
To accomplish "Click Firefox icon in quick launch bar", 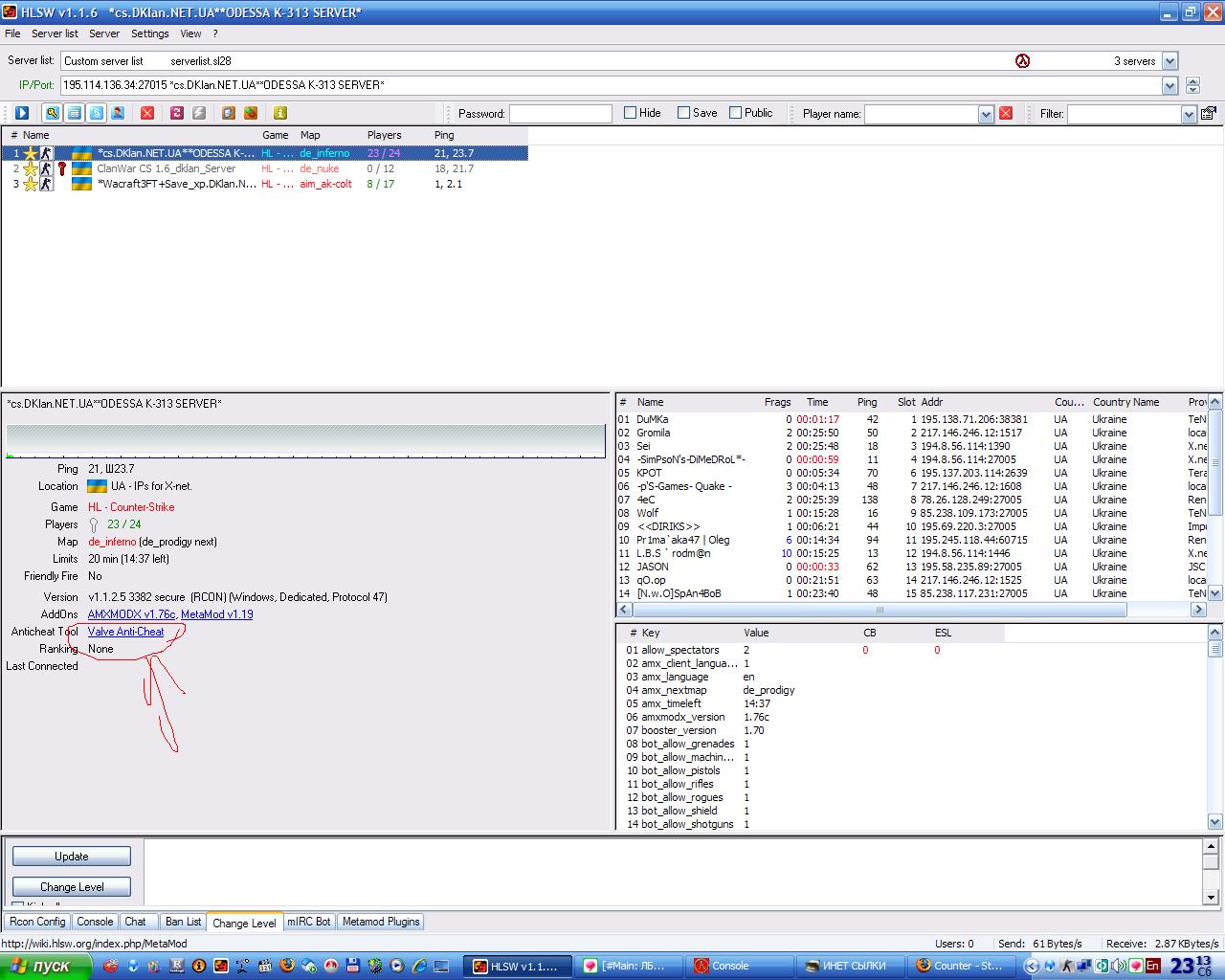I will point(287,966).
